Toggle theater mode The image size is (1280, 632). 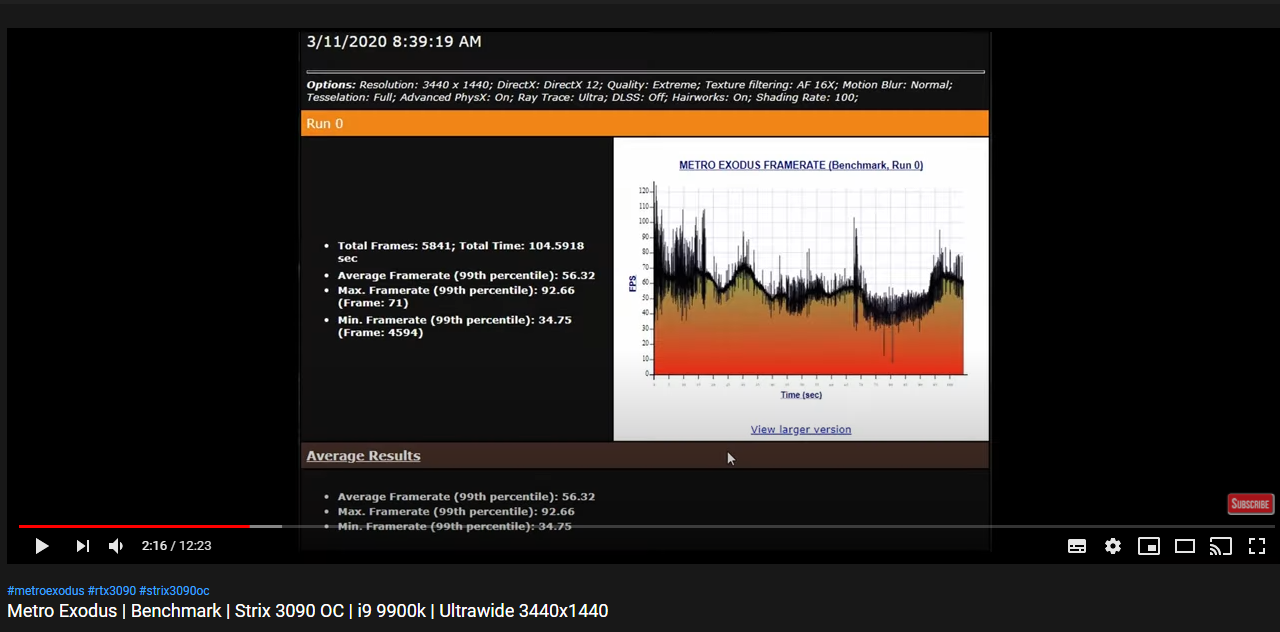pos(1185,546)
